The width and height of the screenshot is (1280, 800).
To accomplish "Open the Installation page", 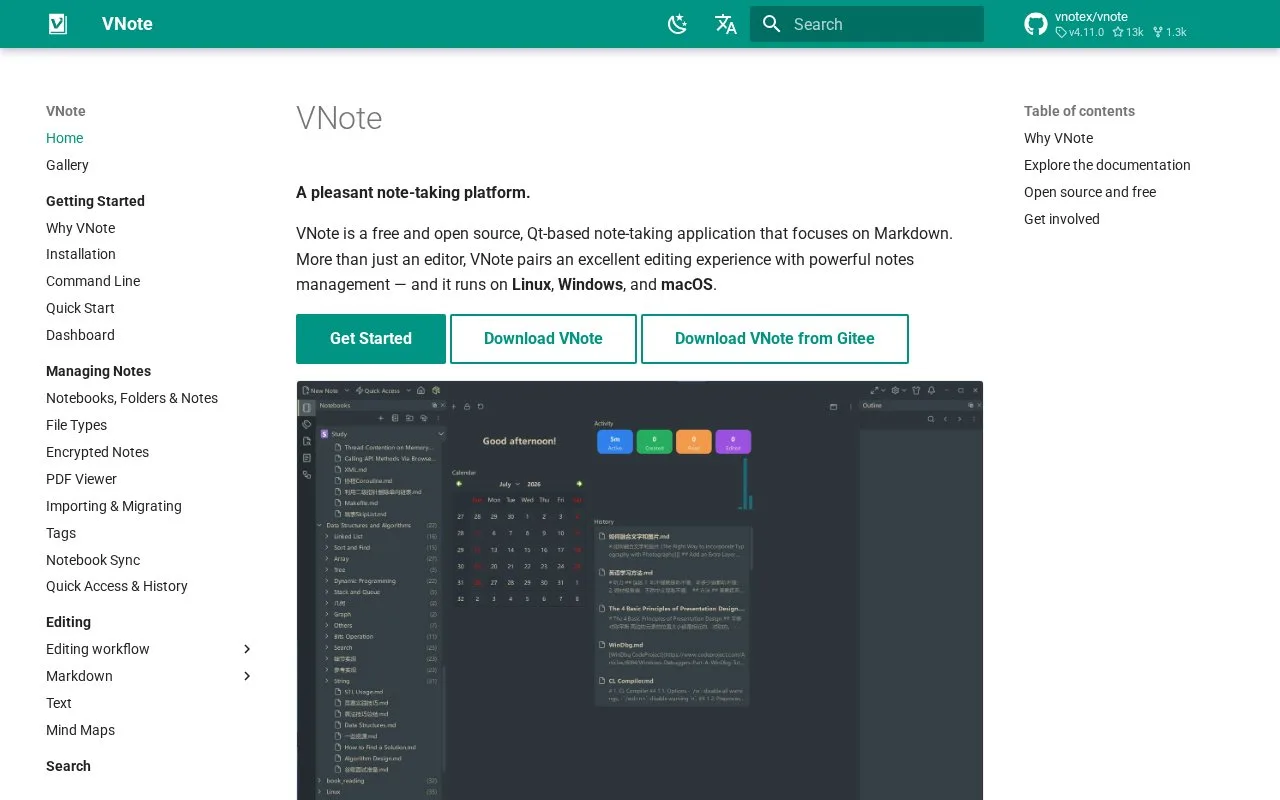I will 81,254.
